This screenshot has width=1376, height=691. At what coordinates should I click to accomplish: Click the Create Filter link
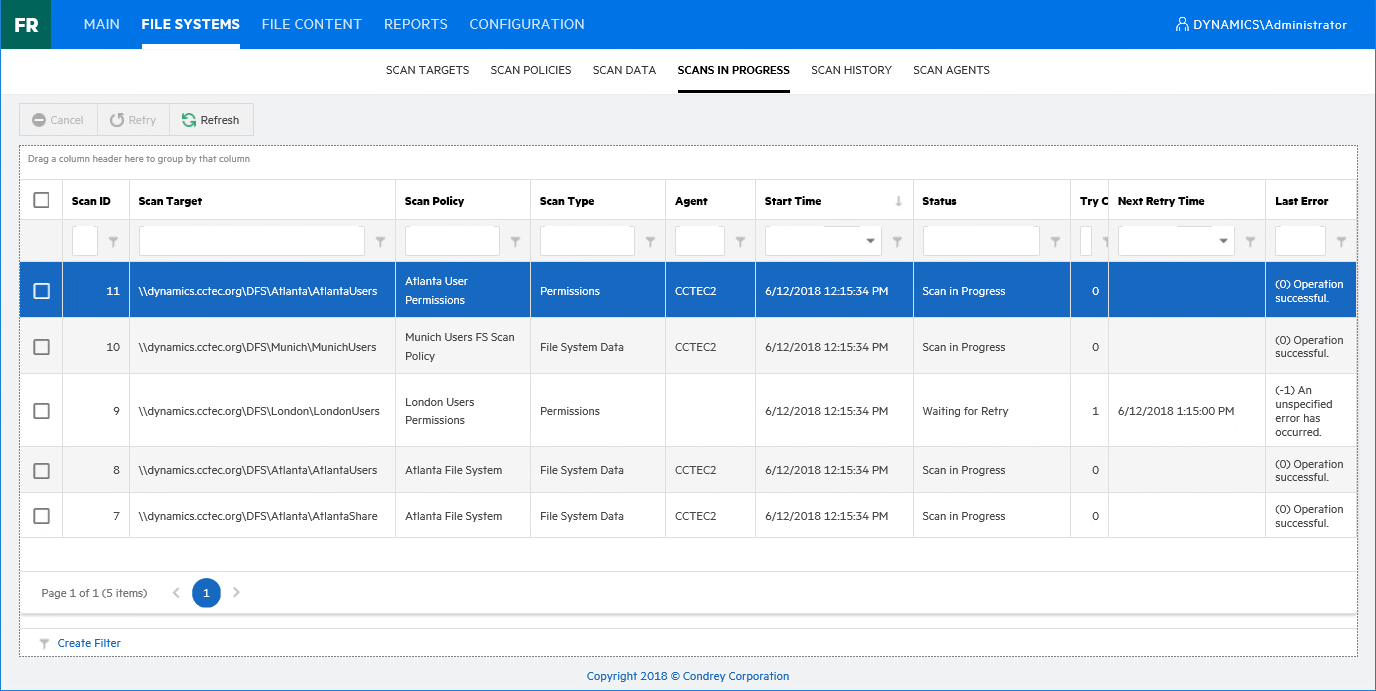pyautogui.click(x=89, y=643)
